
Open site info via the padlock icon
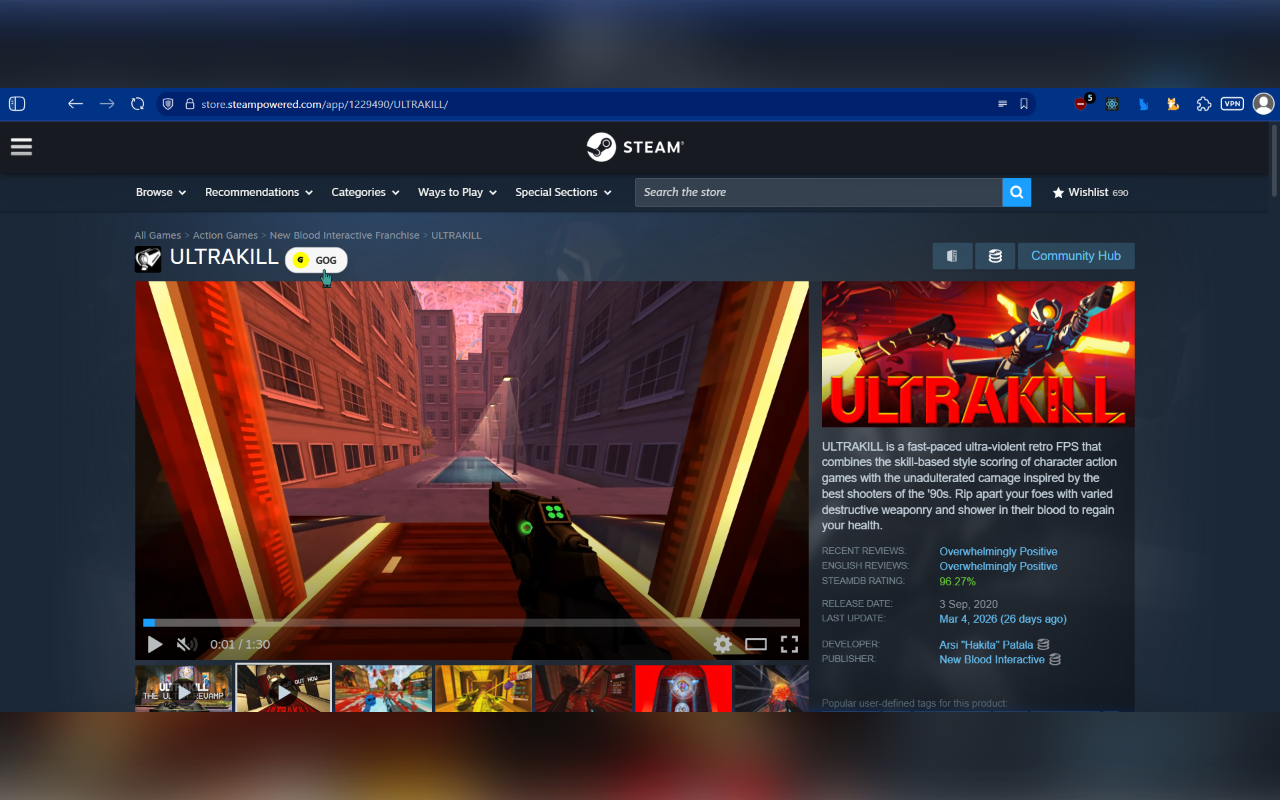point(189,104)
